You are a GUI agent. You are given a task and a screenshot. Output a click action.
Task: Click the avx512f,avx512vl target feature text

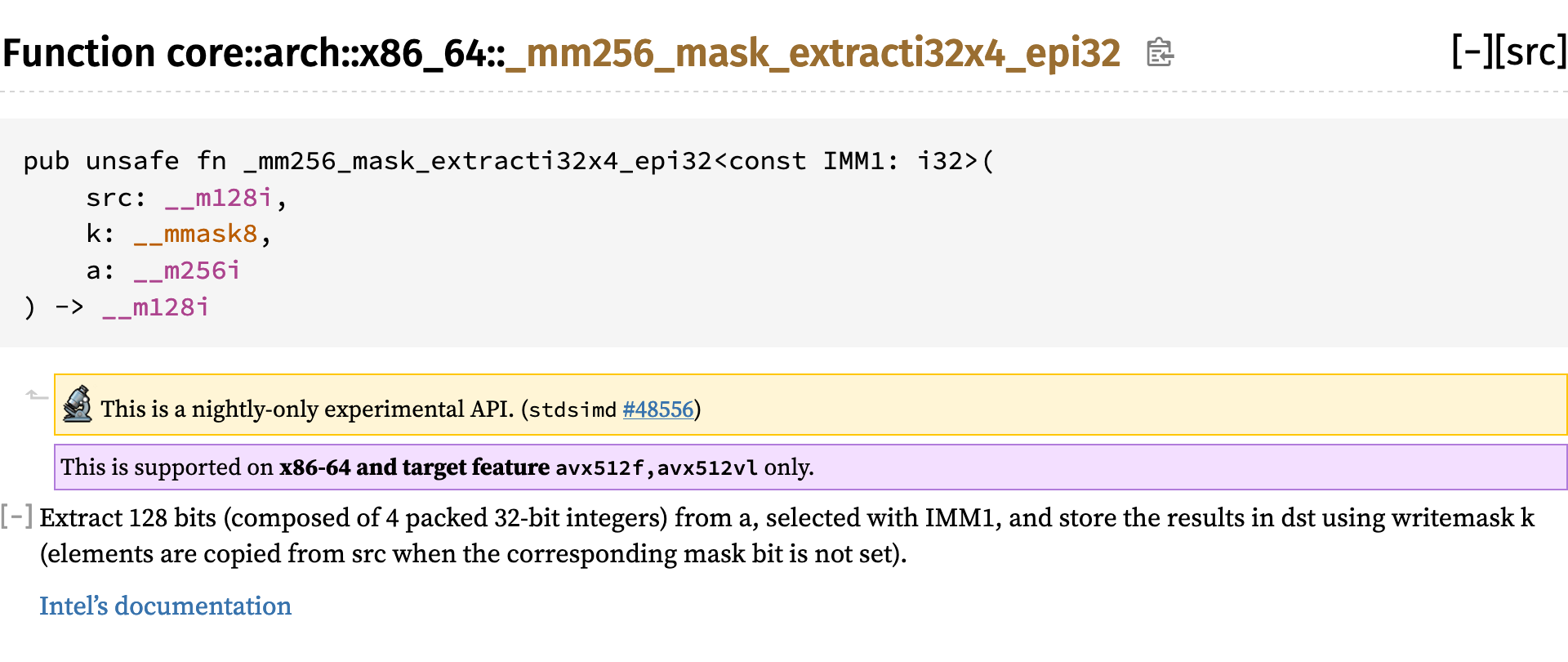click(656, 467)
